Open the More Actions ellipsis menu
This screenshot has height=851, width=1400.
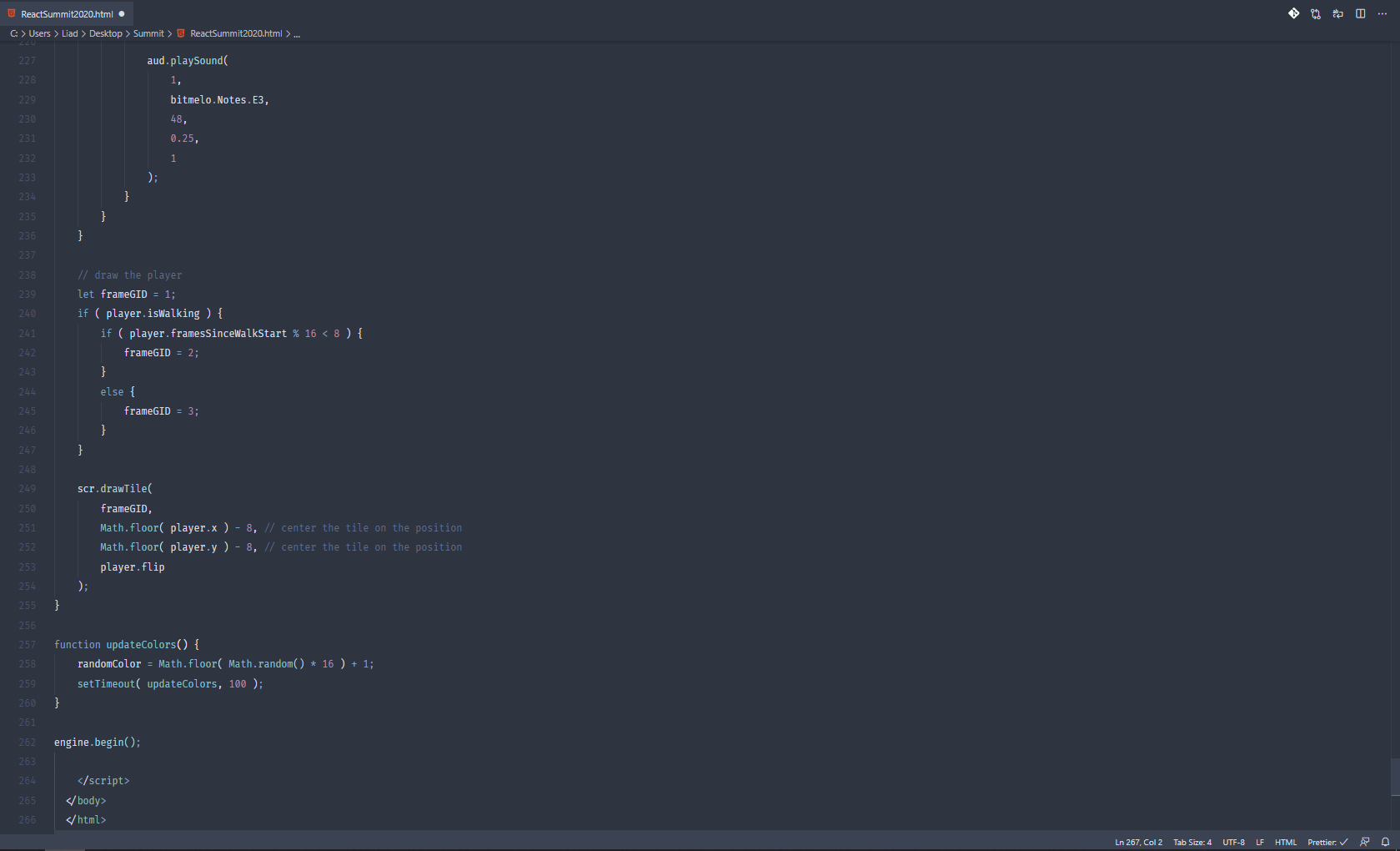pos(1382,13)
